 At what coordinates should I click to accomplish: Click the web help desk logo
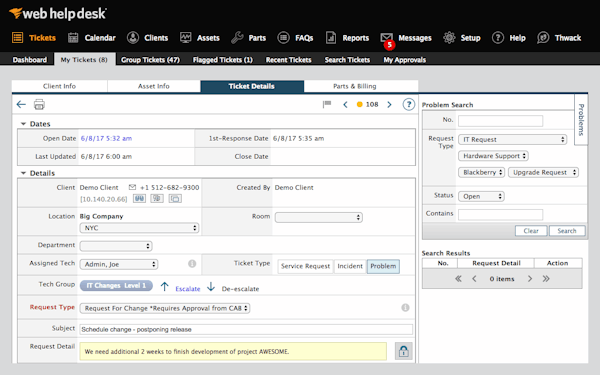coord(58,13)
